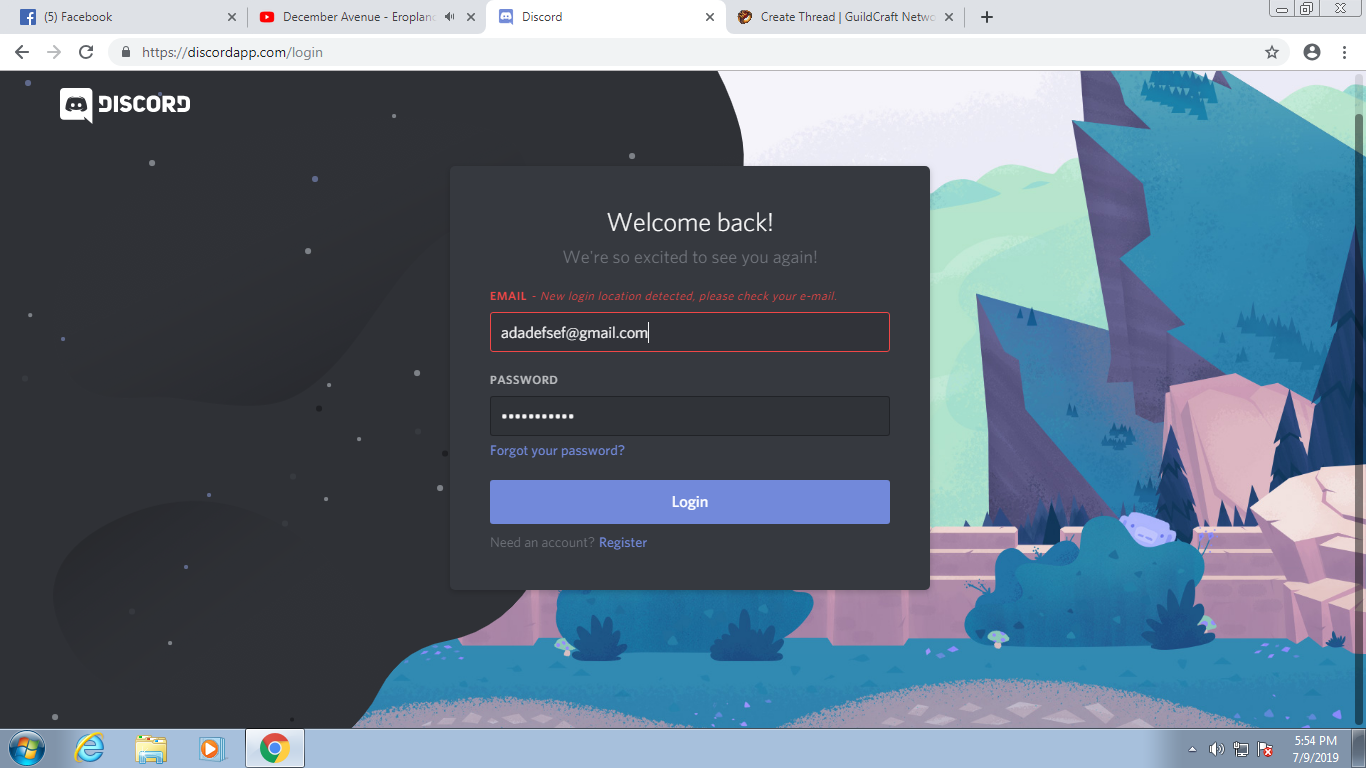This screenshot has height=768, width=1366.
Task: Close the Discord tab
Action: point(710,17)
